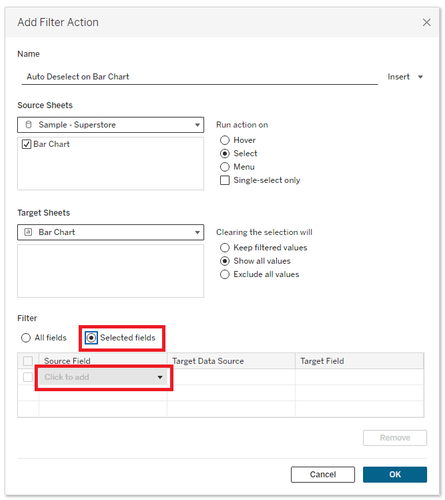
Task: Click the sheet icon beside Bar Chart target
Action: pos(28,232)
